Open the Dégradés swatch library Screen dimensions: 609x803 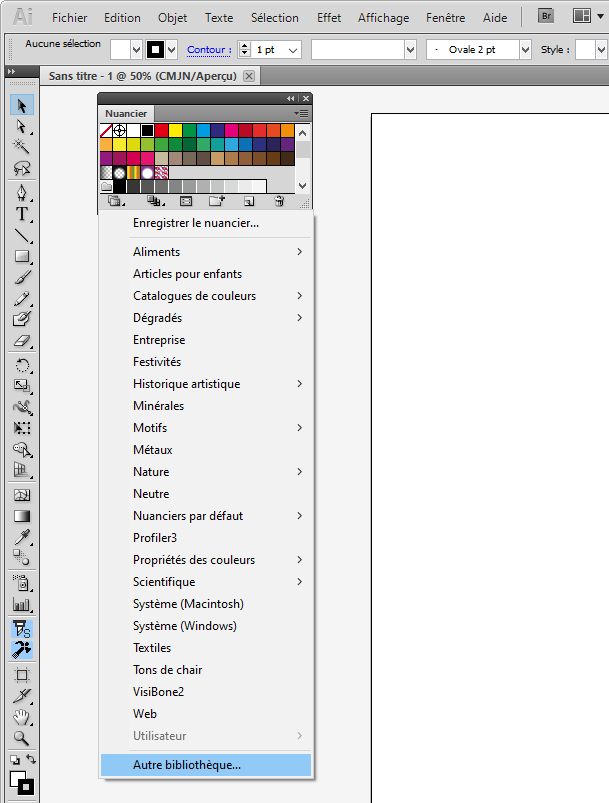[x=206, y=318]
